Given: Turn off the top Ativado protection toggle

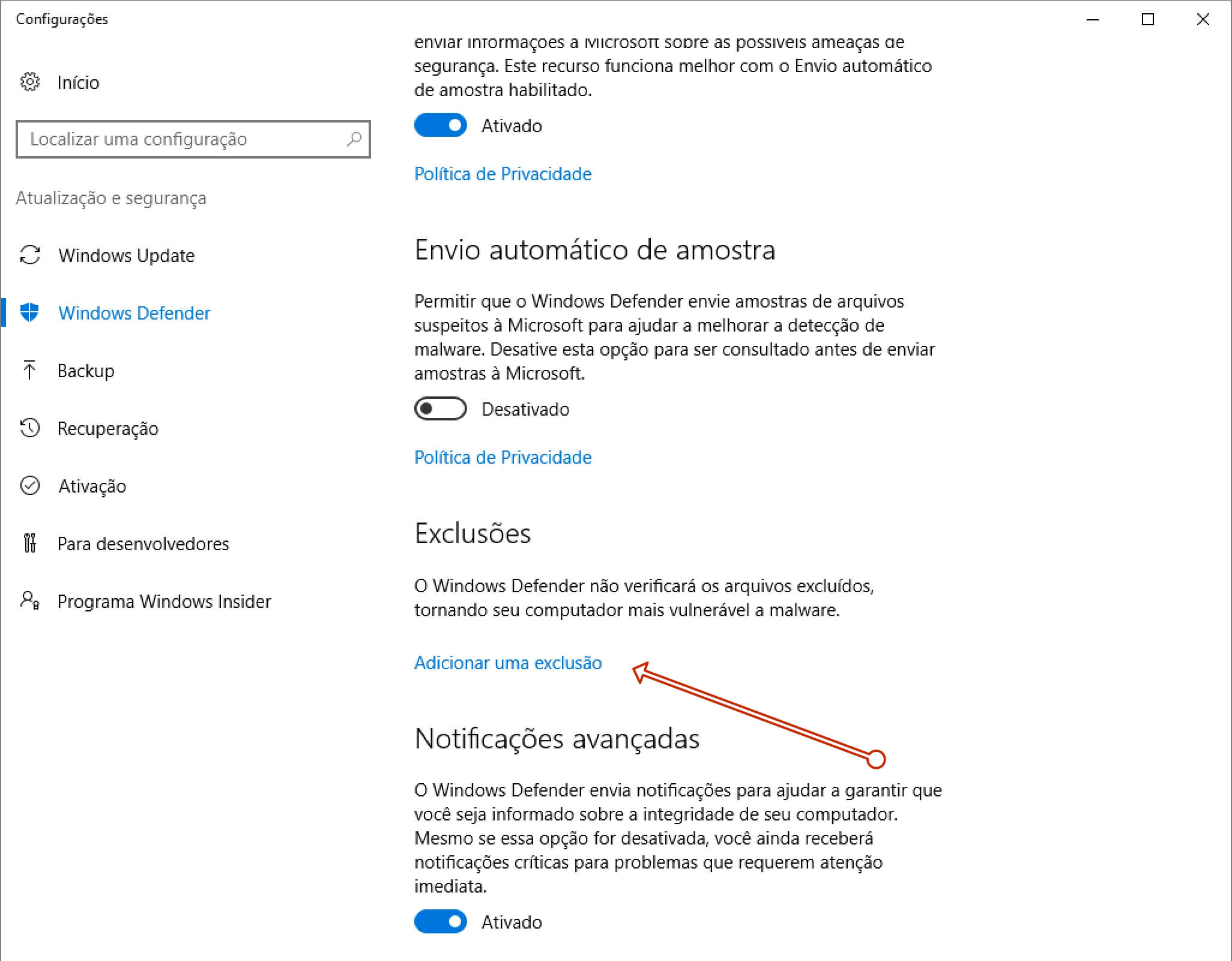Looking at the screenshot, I should pyautogui.click(x=440, y=125).
